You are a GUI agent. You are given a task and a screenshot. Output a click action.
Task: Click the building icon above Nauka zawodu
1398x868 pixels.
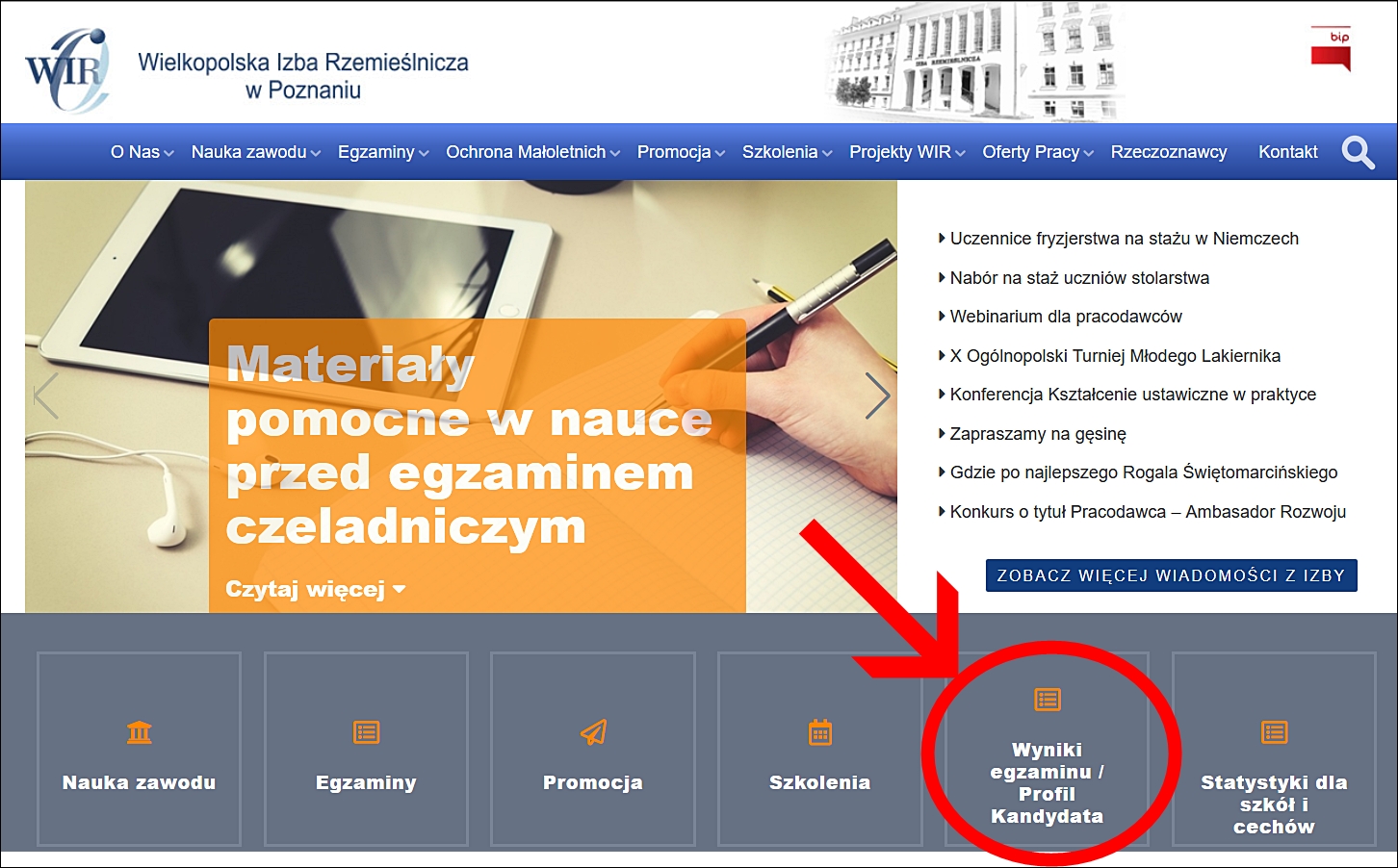pyautogui.click(x=140, y=732)
